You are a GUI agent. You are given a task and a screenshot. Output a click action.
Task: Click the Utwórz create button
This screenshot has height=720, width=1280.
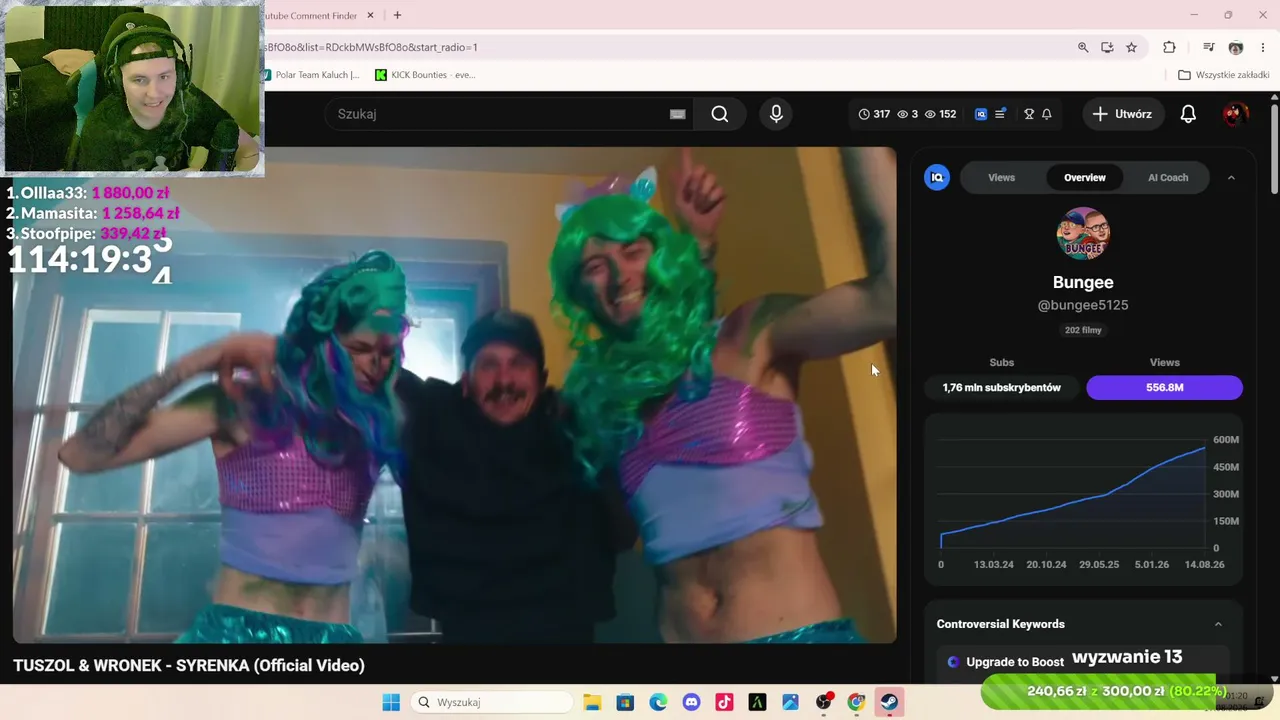(x=1122, y=114)
